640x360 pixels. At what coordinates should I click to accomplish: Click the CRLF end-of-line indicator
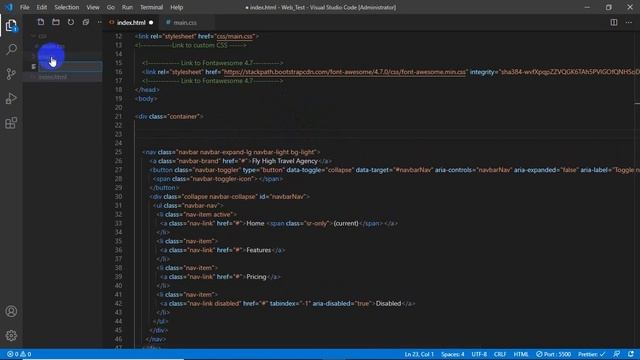click(x=500, y=354)
